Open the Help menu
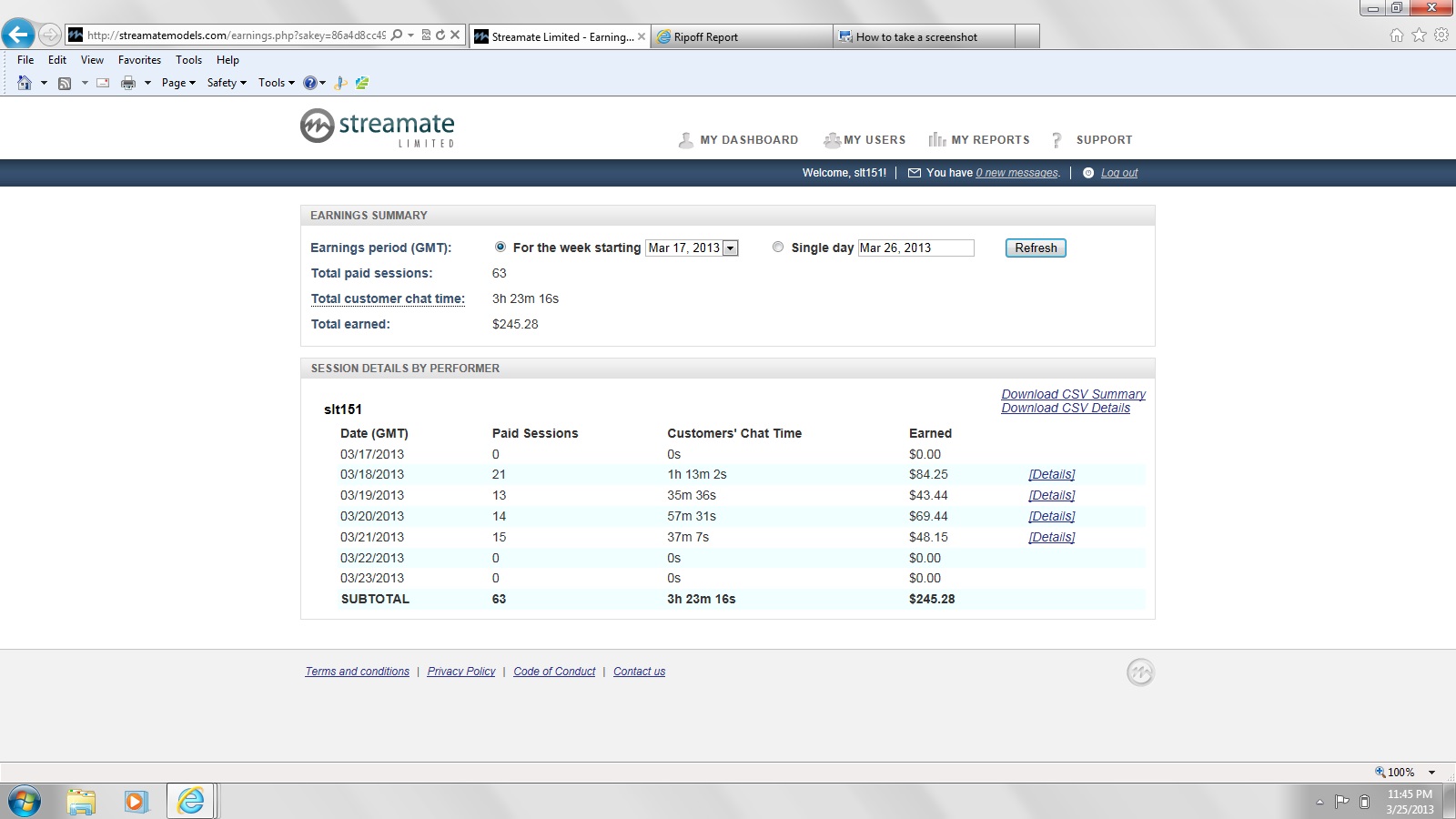This screenshot has height=819, width=1456. tap(227, 60)
